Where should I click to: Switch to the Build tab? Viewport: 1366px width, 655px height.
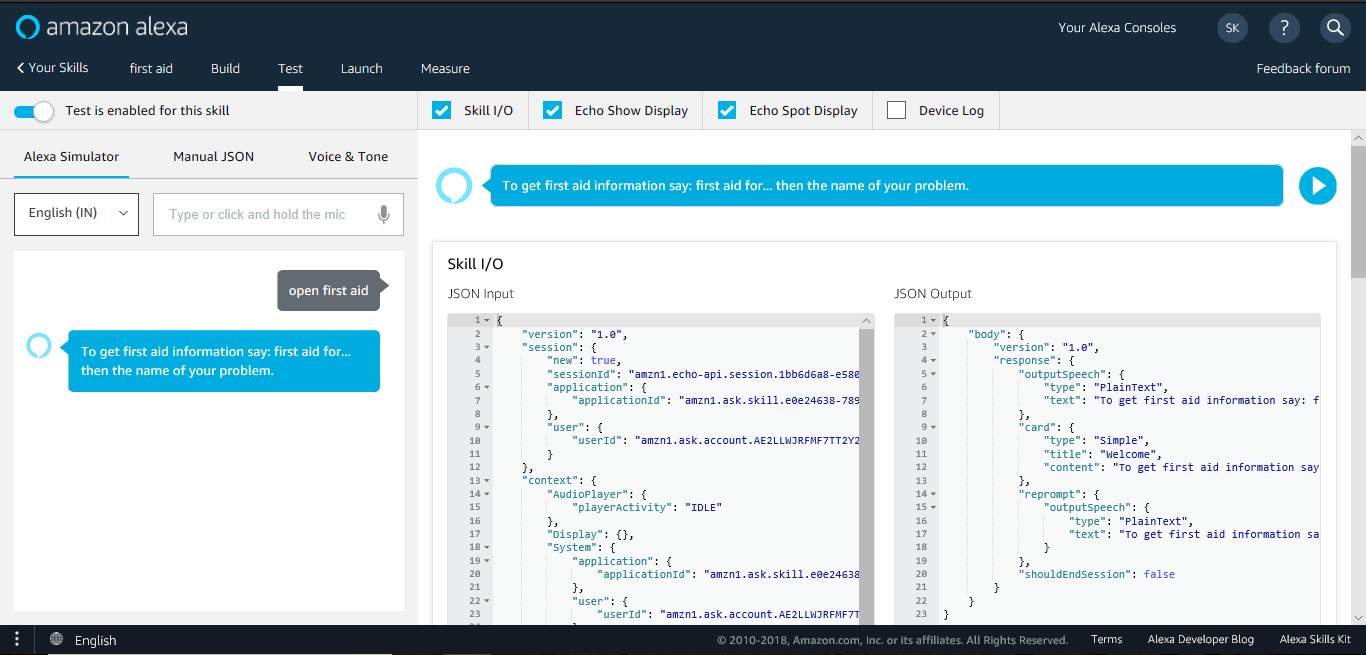click(x=225, y=69)
